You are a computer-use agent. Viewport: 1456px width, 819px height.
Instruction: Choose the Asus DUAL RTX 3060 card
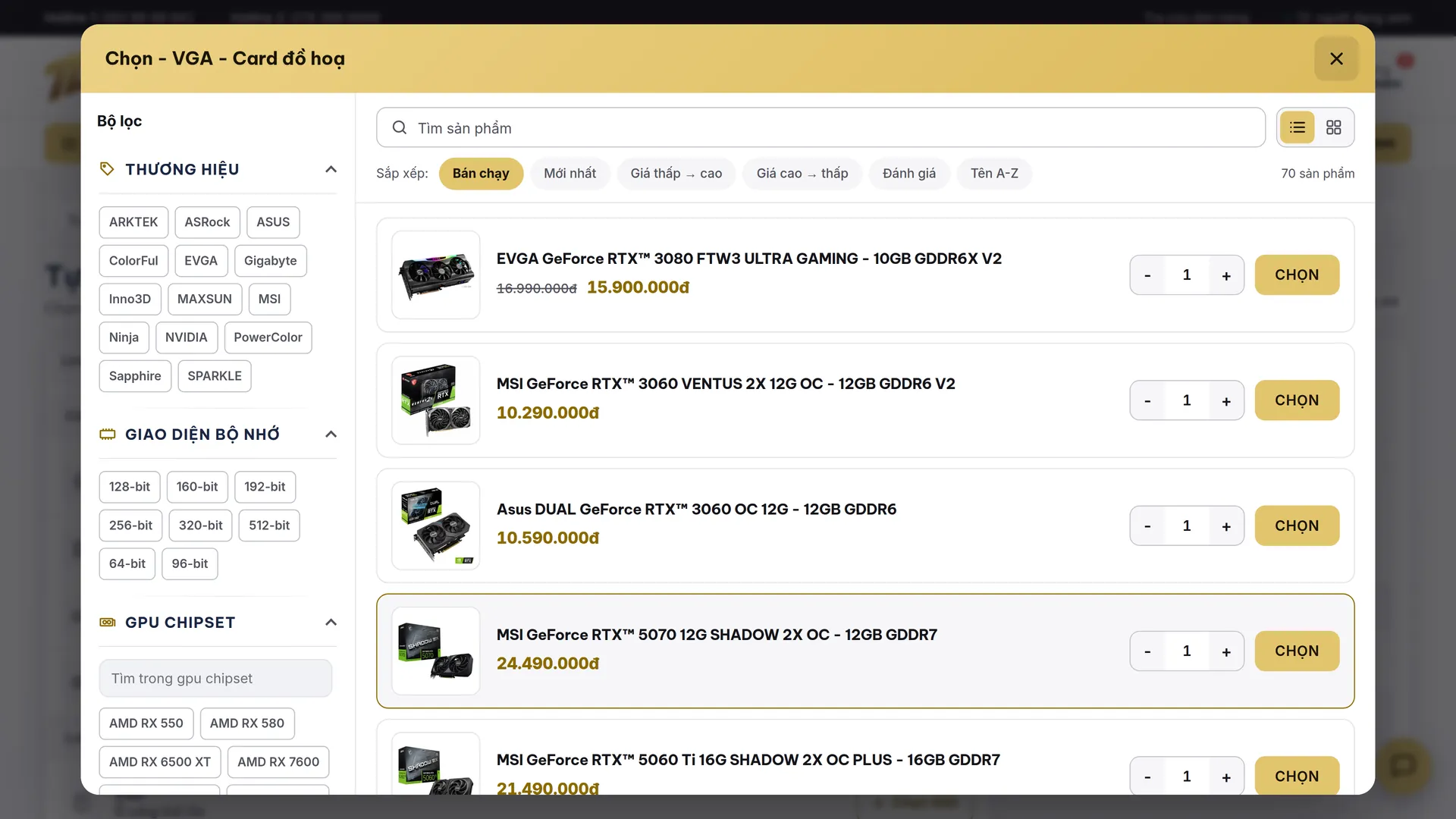[1297, 526]
